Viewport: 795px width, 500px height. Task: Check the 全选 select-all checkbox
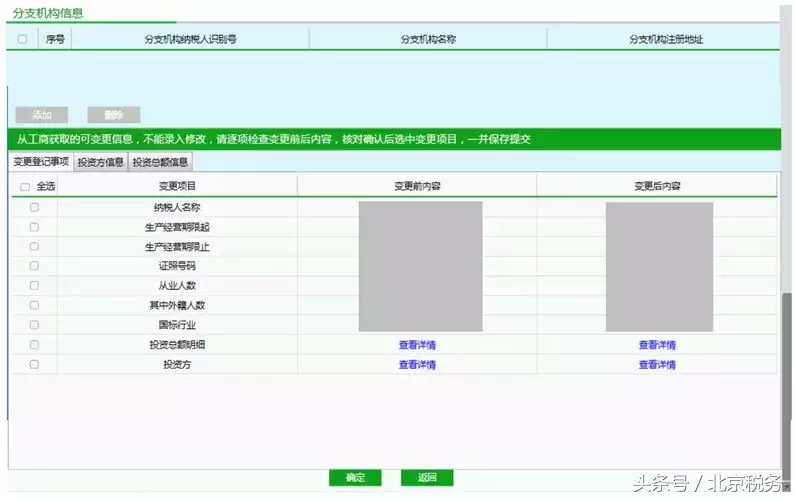(x=25, y=187)
